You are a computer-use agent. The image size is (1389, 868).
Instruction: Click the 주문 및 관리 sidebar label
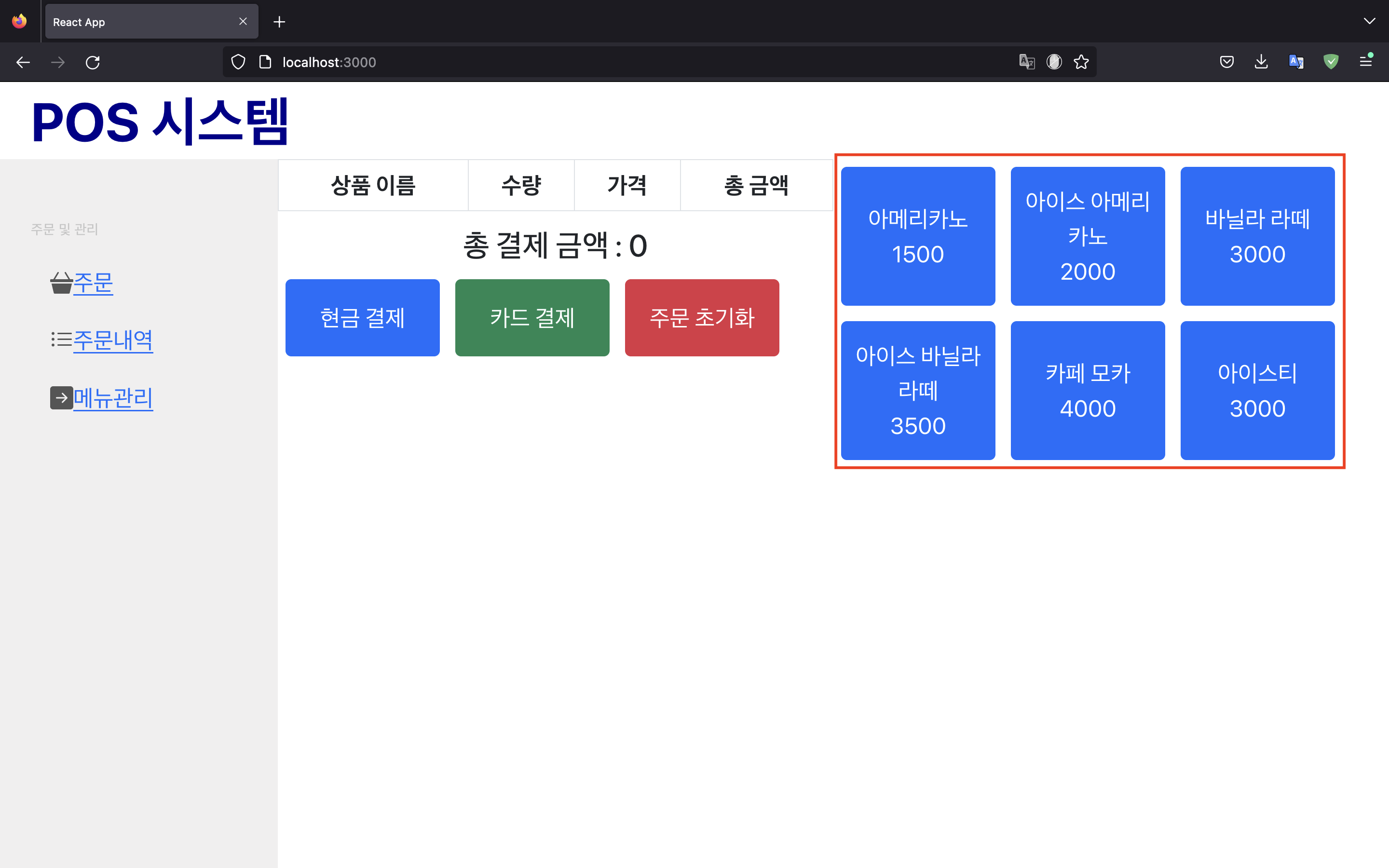[64, 229]
